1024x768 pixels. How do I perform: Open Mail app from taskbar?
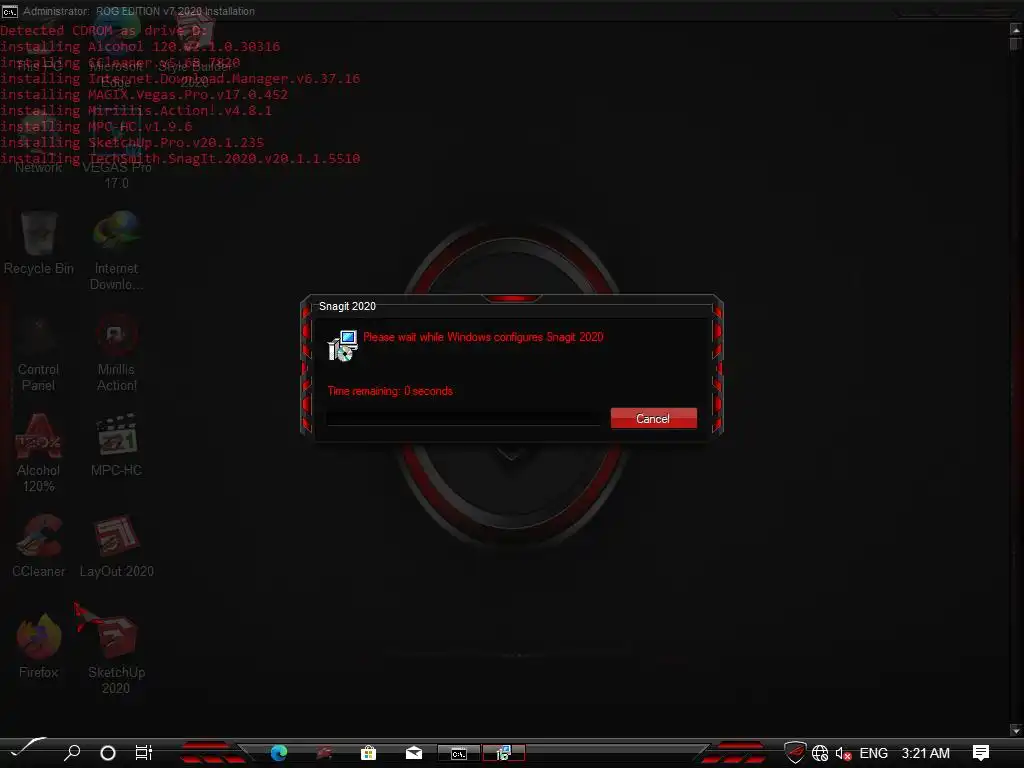[x=413, y=753]
